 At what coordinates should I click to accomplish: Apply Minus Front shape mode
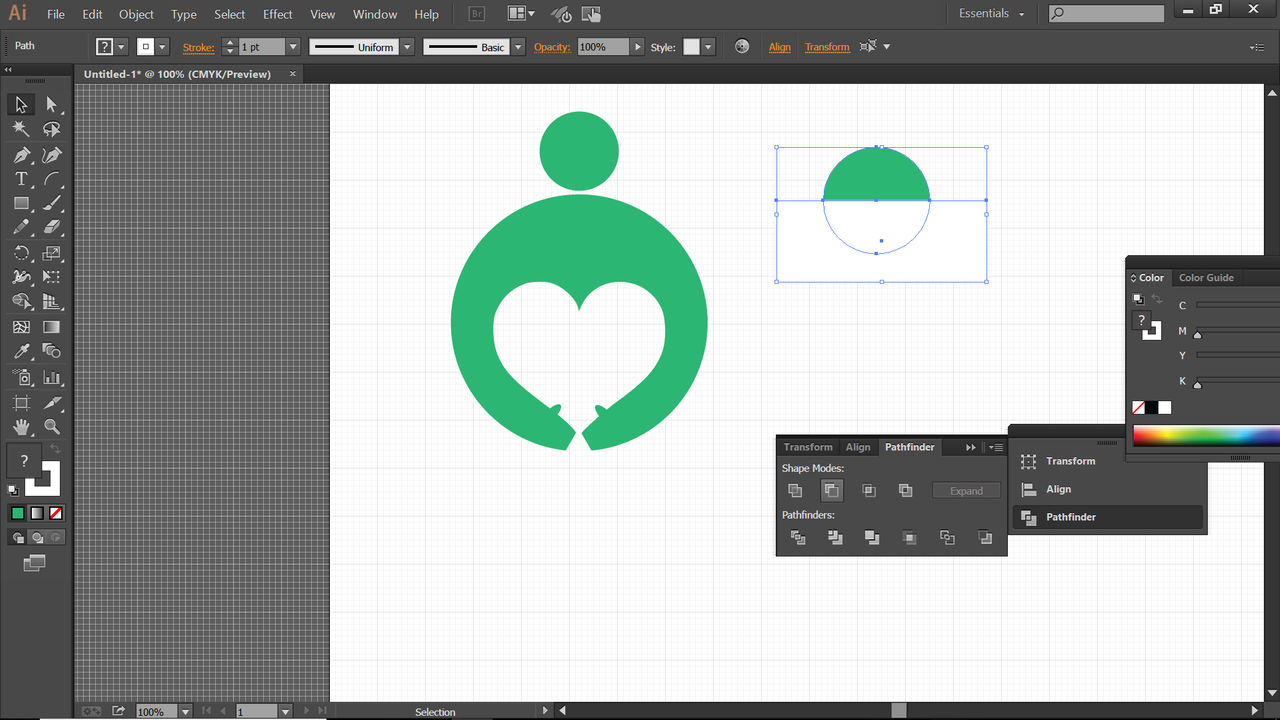click(x=831, y=490)
